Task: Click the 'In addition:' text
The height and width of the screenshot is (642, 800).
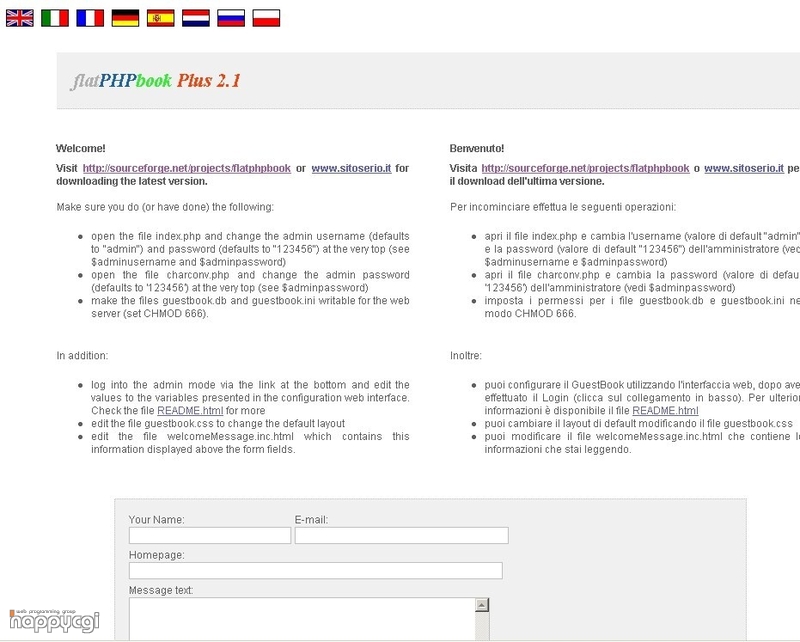Action: pyautogui.click(x=82, y=356)
